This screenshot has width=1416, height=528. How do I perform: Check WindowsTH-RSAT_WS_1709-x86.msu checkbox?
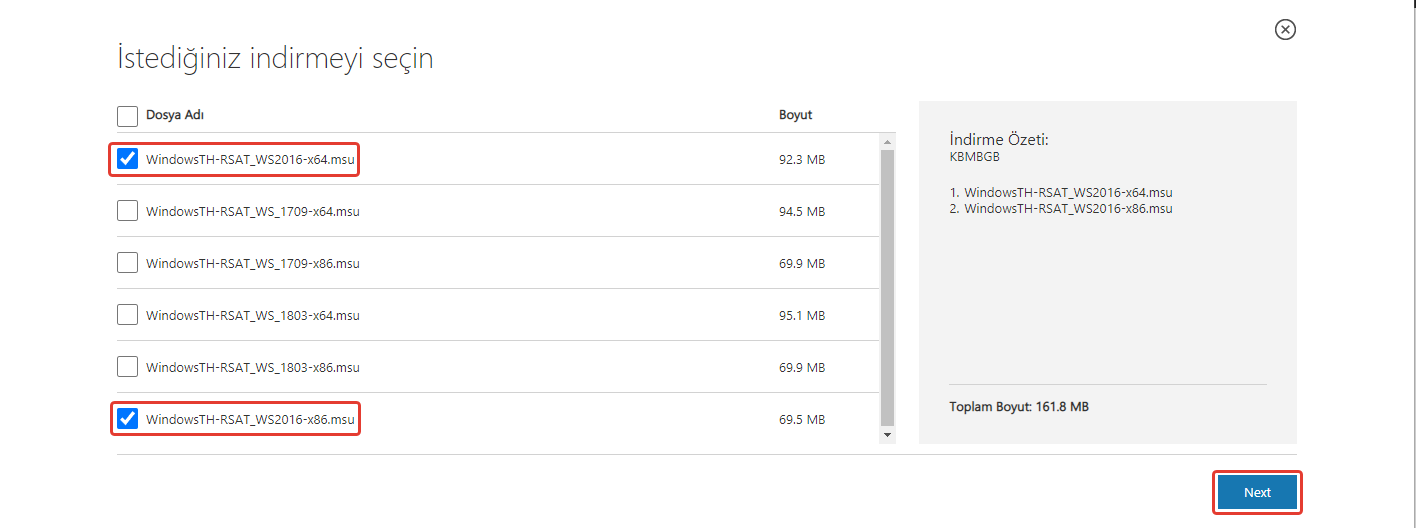[127, 263]
